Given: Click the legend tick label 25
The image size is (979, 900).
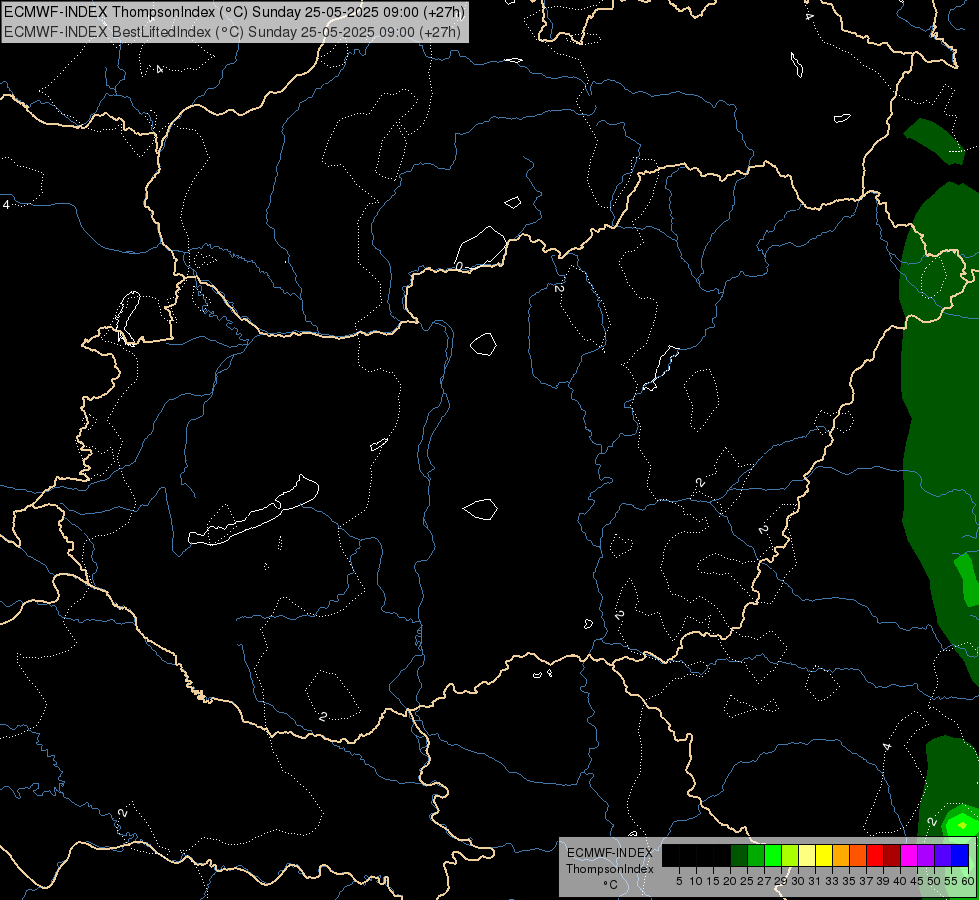Looking at the screenshot, I should click(x=747, y=881).
